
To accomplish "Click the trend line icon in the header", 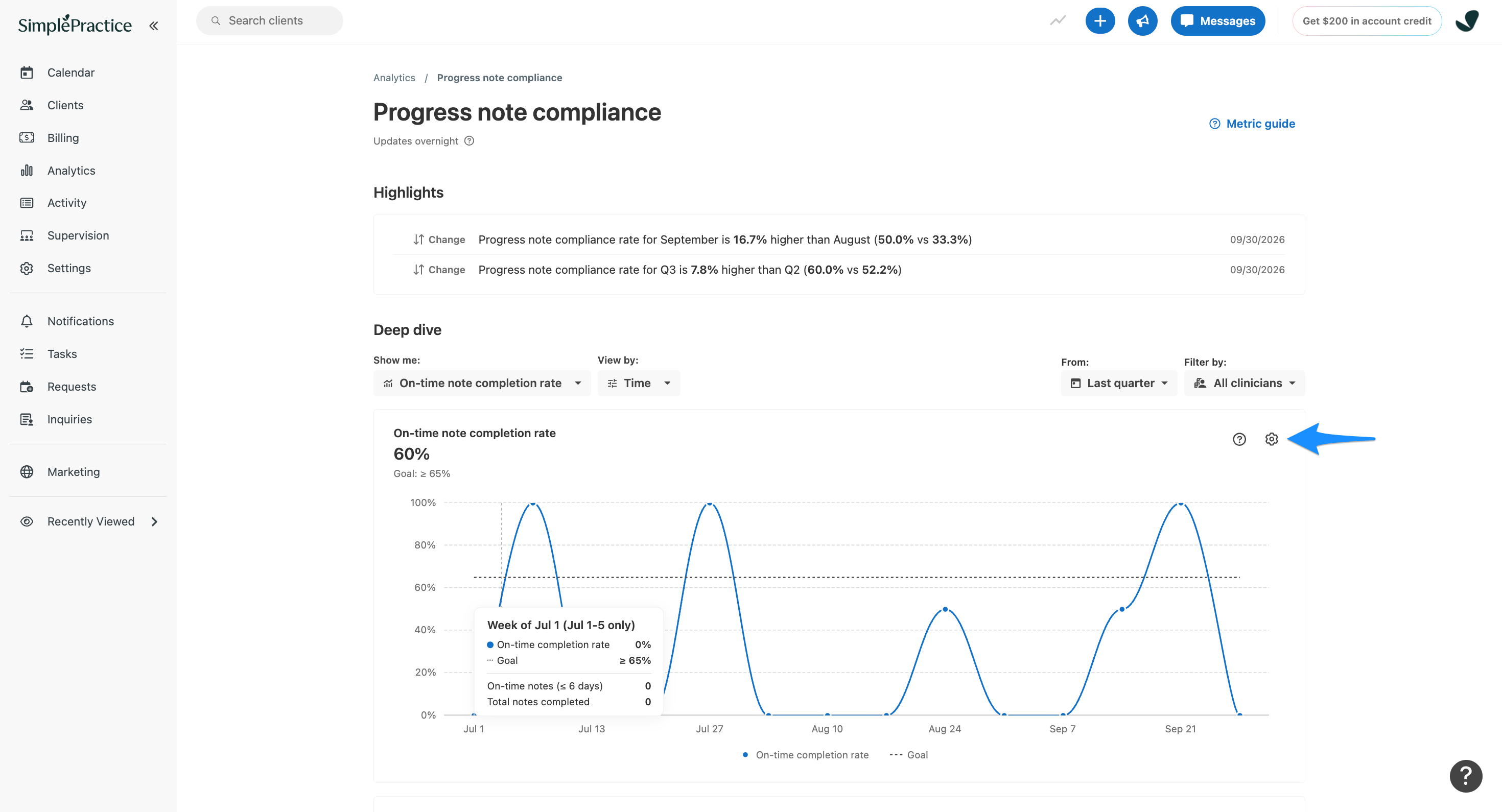I will pyautogui.click(x=1058, y=21).
